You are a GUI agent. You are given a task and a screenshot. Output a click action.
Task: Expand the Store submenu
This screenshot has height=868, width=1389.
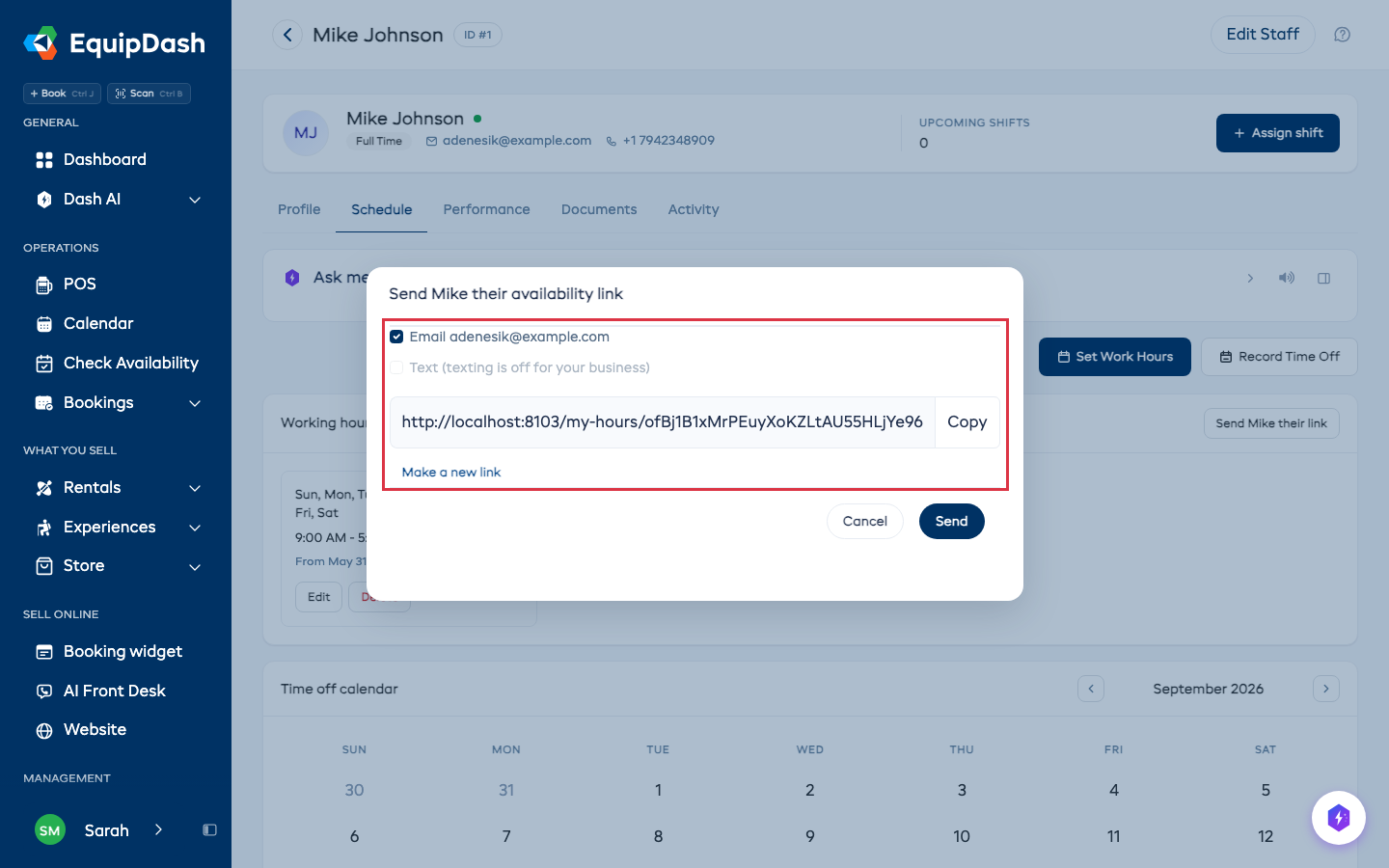click(195, 566)
